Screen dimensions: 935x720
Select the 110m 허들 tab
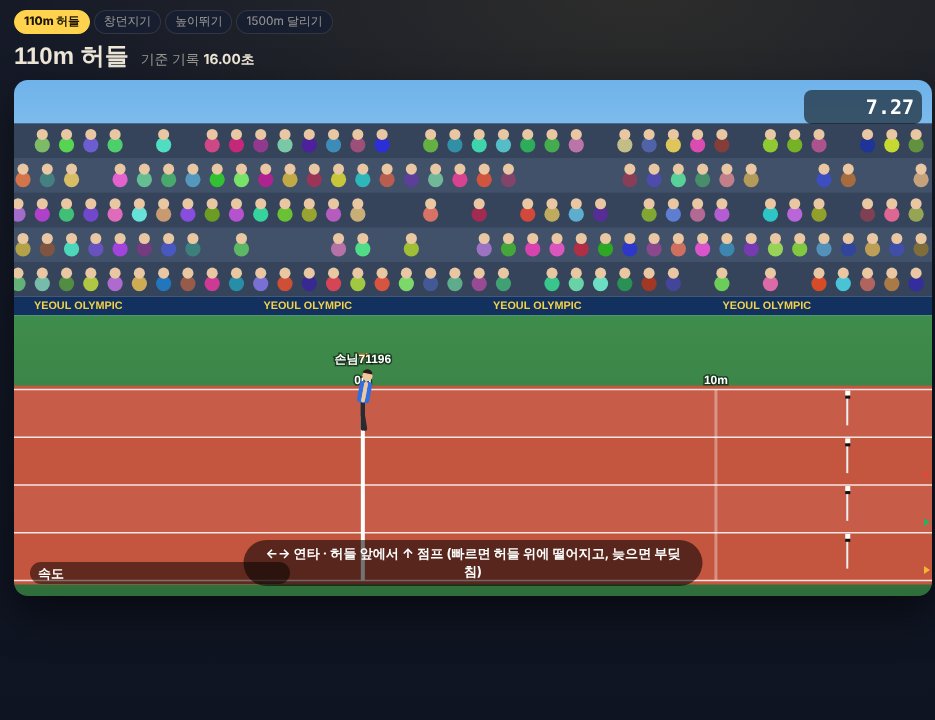(52, 21)
